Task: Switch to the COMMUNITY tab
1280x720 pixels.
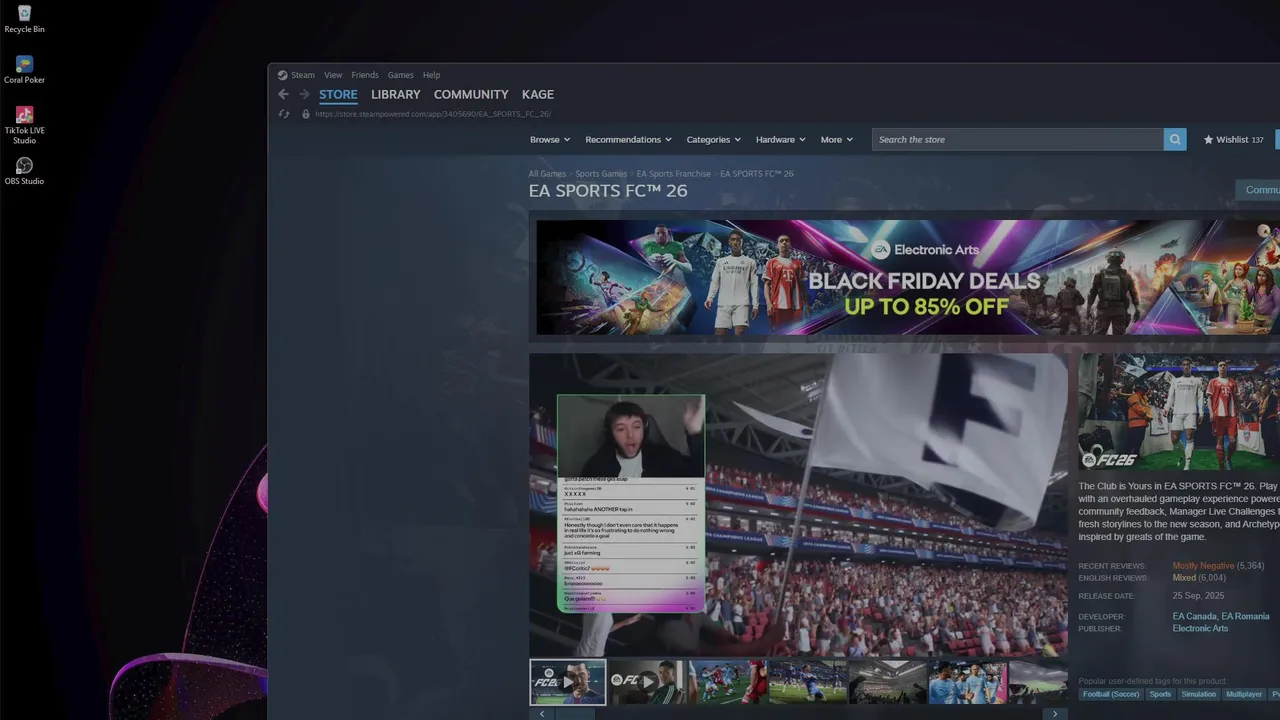Action: click(471, 94)
